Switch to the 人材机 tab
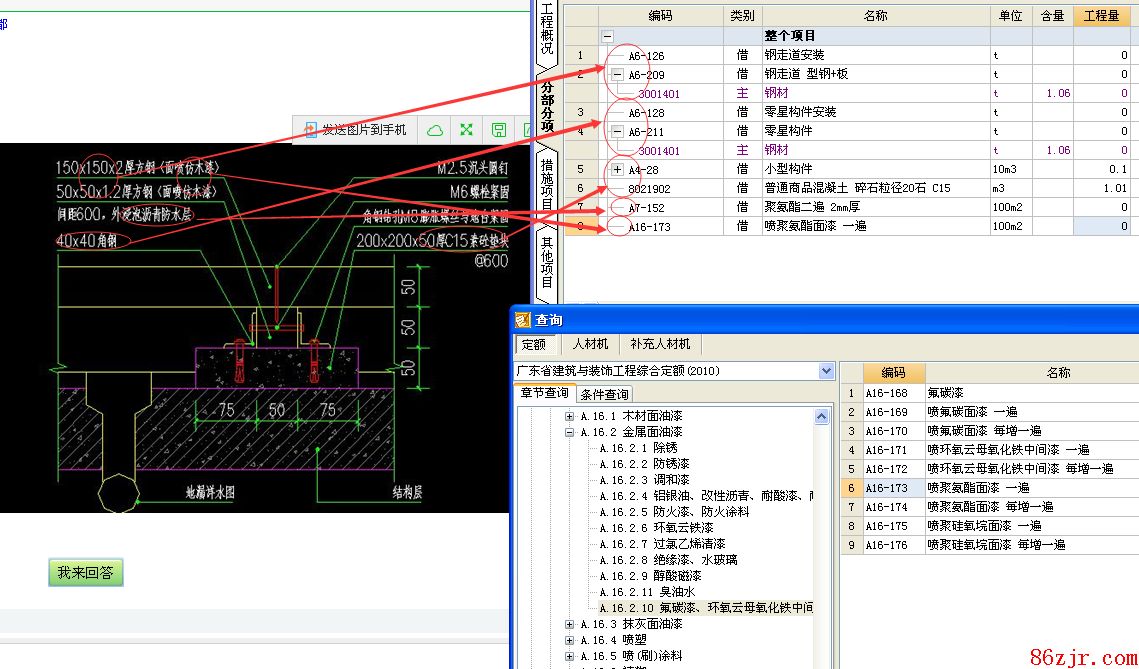The image size is (1139, 669). coord(590,344)
